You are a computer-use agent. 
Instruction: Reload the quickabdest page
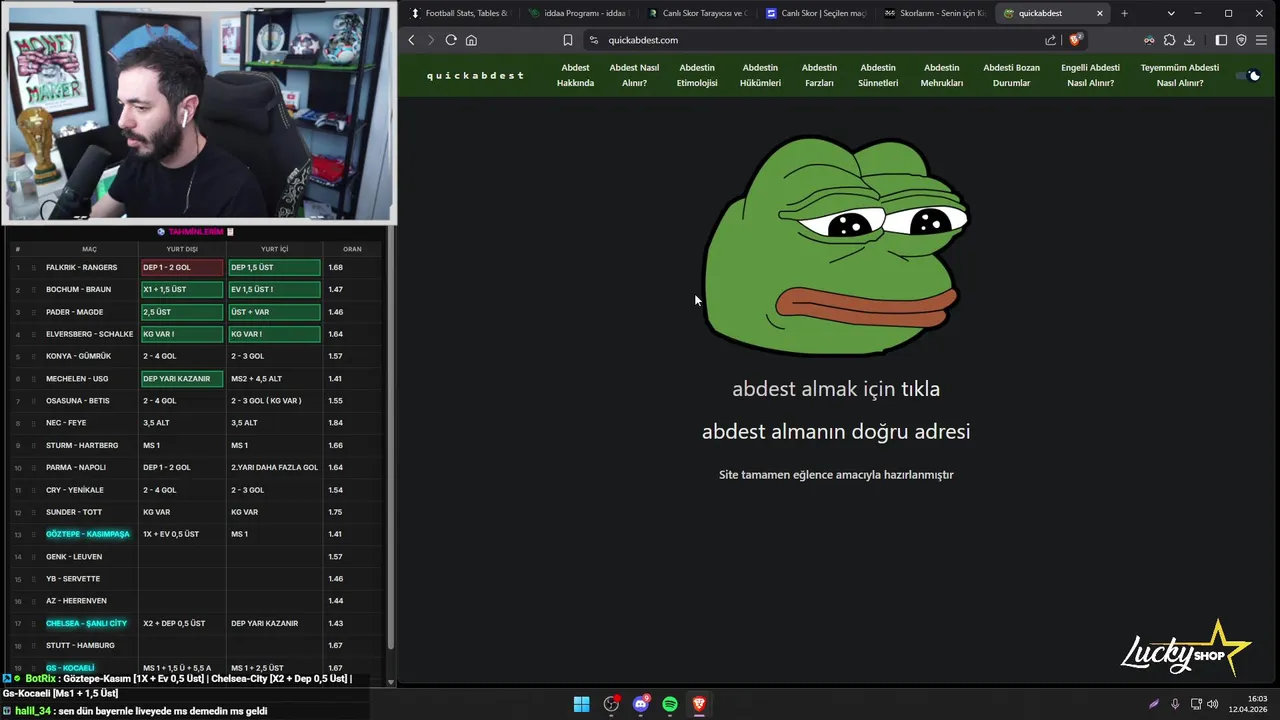pos(451,40)
